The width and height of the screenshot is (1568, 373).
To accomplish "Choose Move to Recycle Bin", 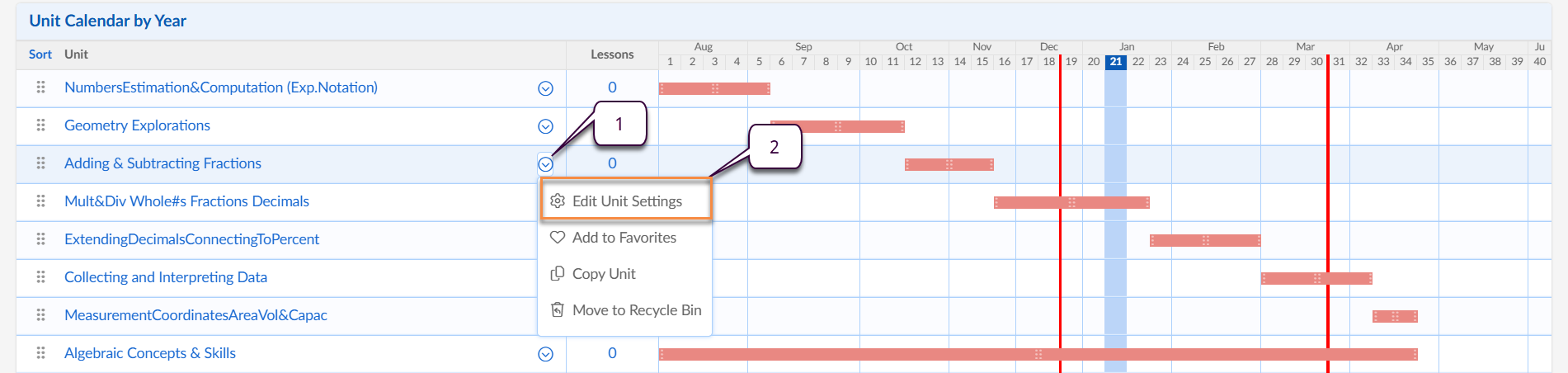I will pos(636,310).
